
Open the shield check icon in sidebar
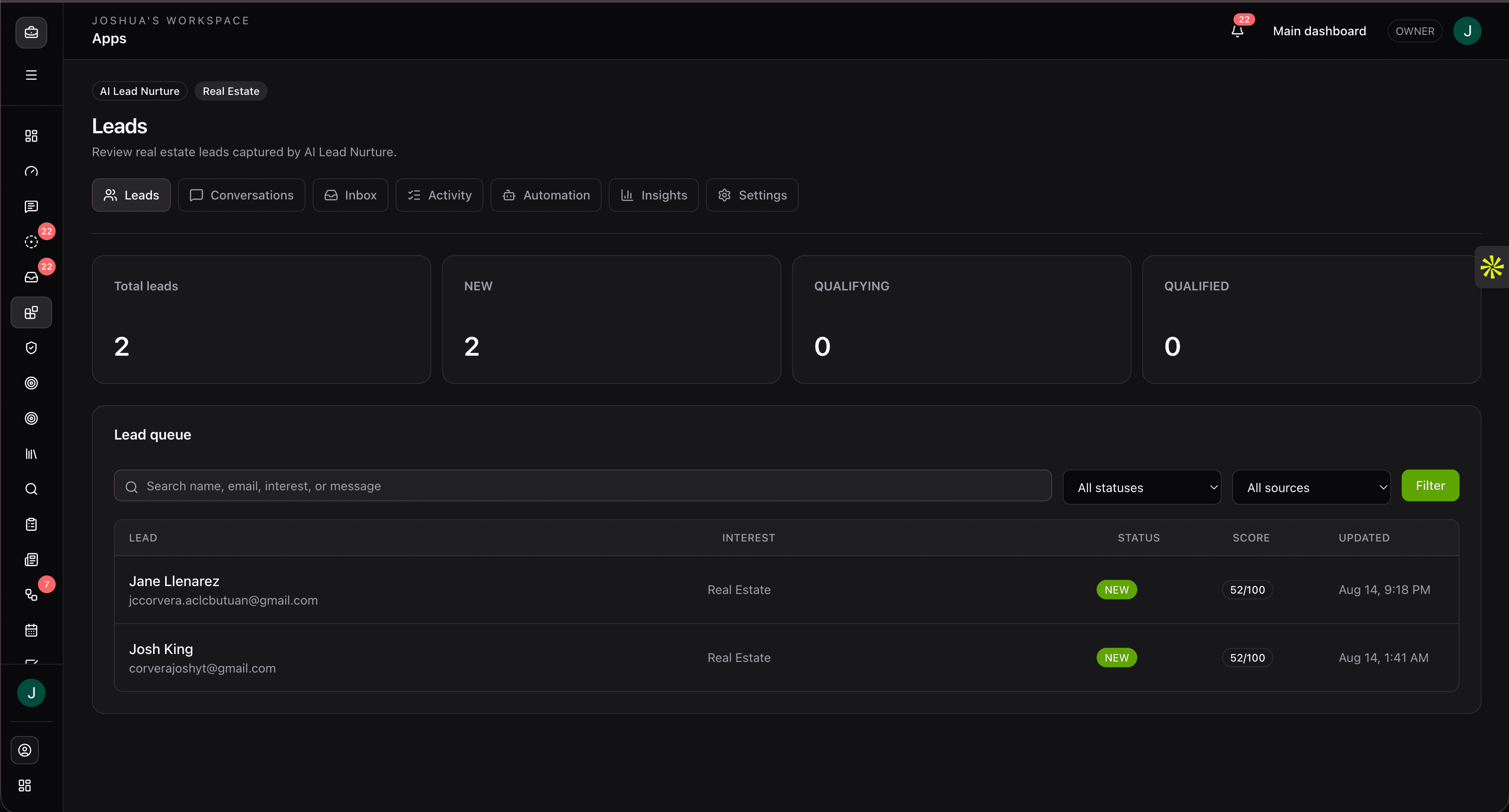tap(31, 348)
